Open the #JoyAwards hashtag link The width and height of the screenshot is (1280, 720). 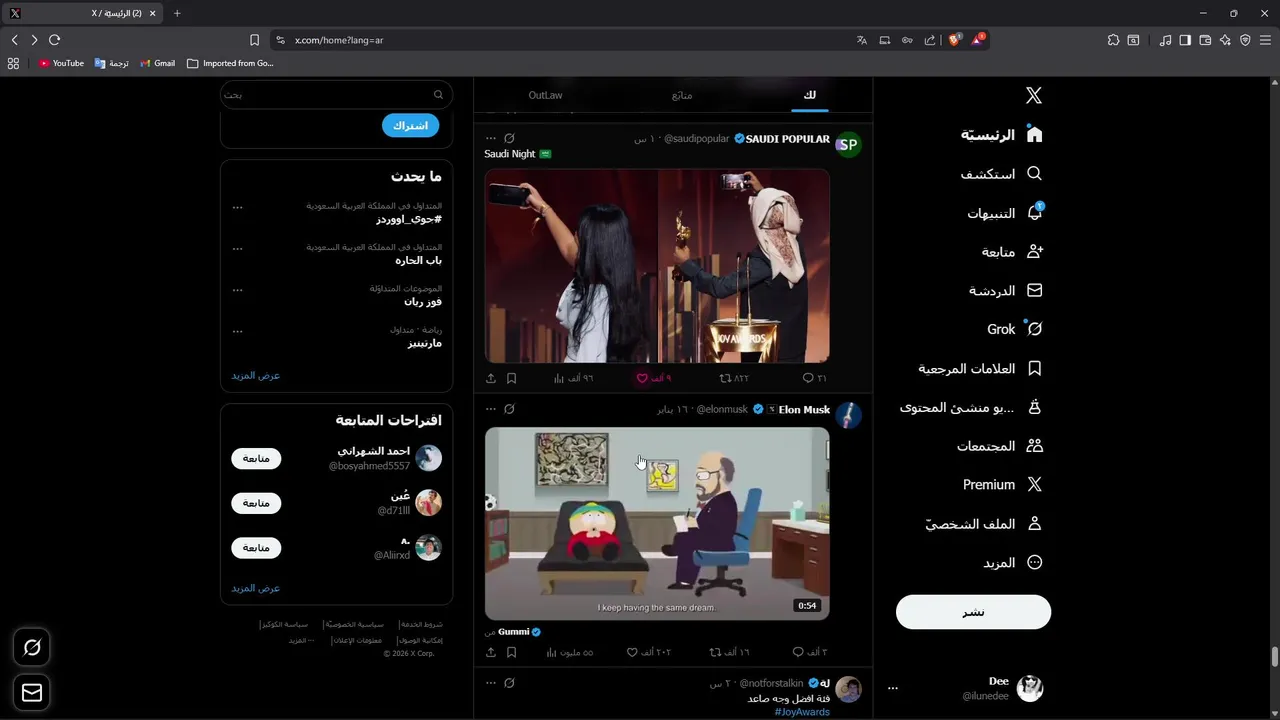point(802,712)
